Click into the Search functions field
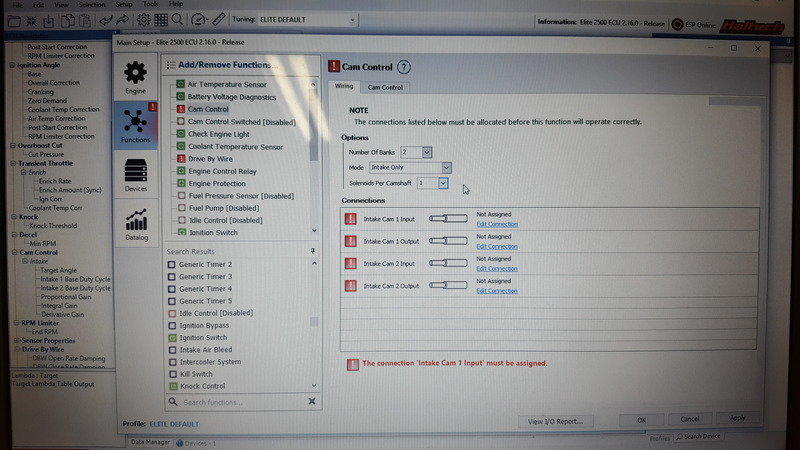 click(x=242, y=402)
